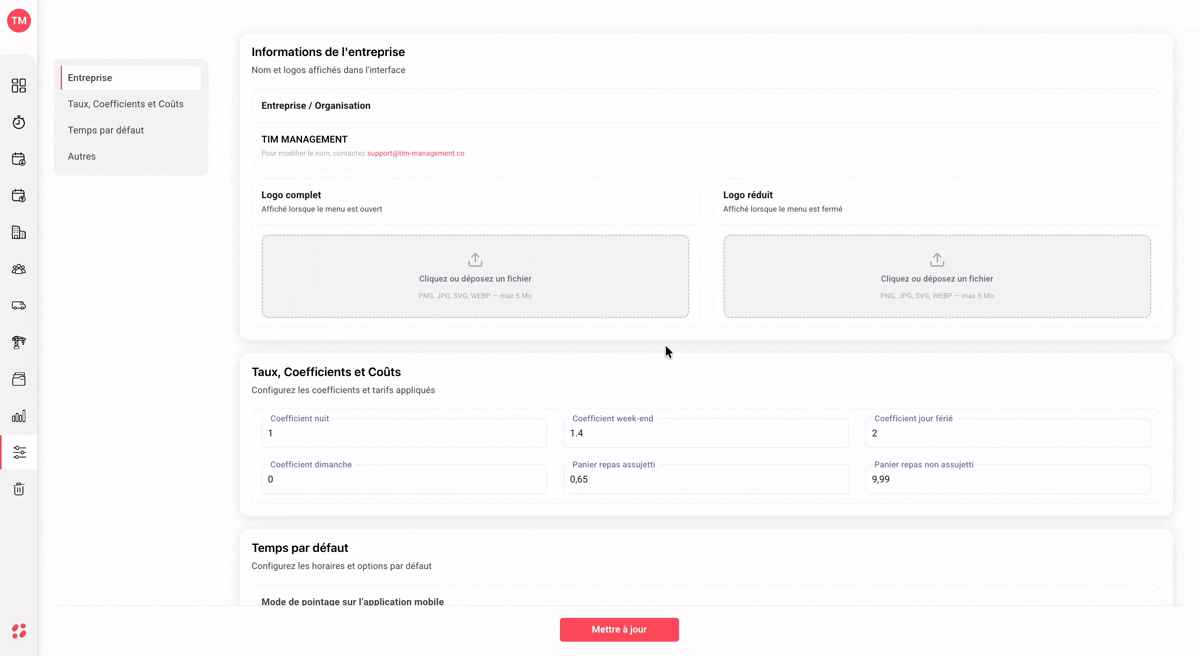Open the building companies icon in the sidebar
1200x656 pixels.
click(19, 232)
